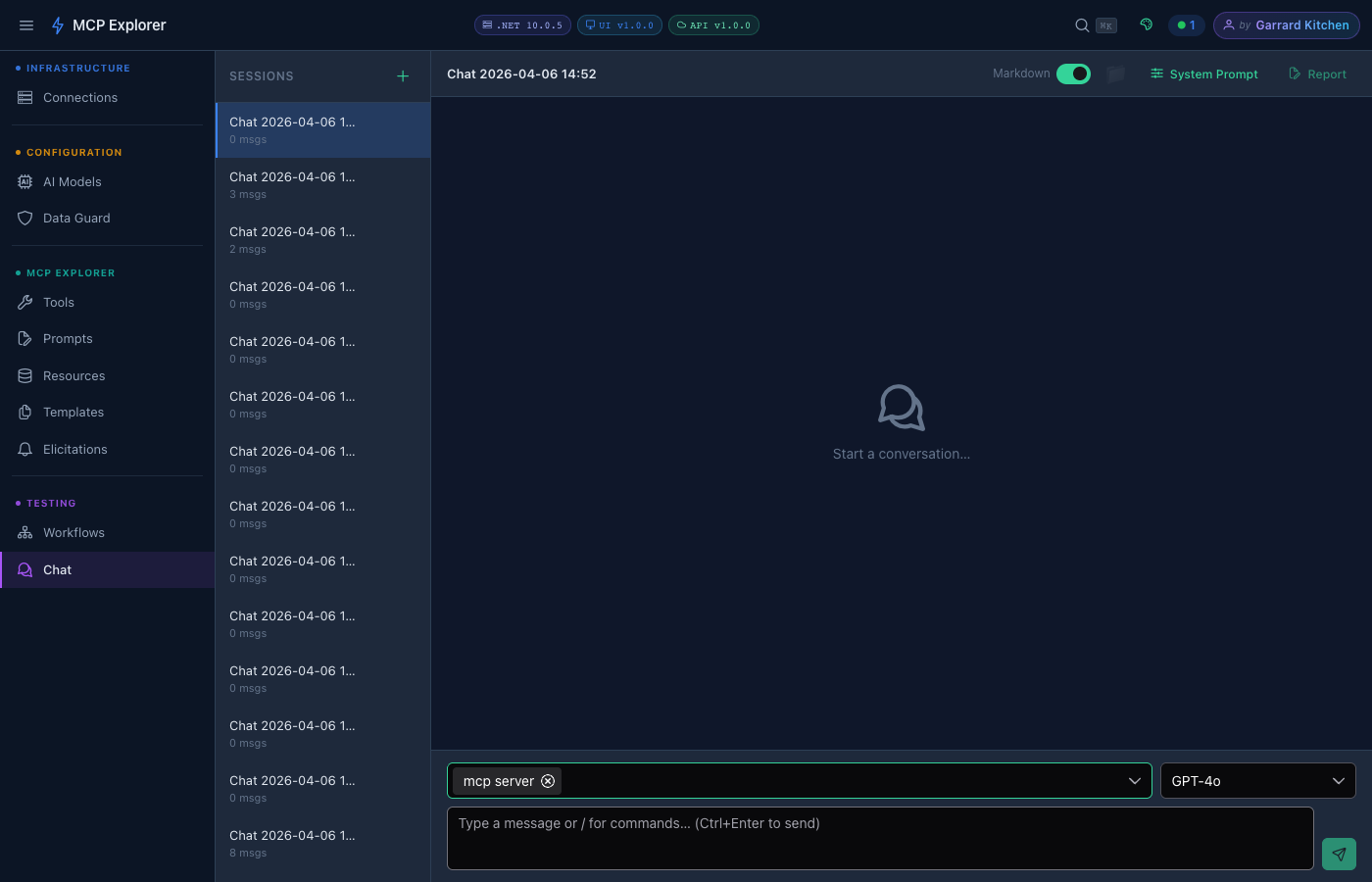Click the Report link in the header
The image size is (1372, 882).
point(1317,73)
